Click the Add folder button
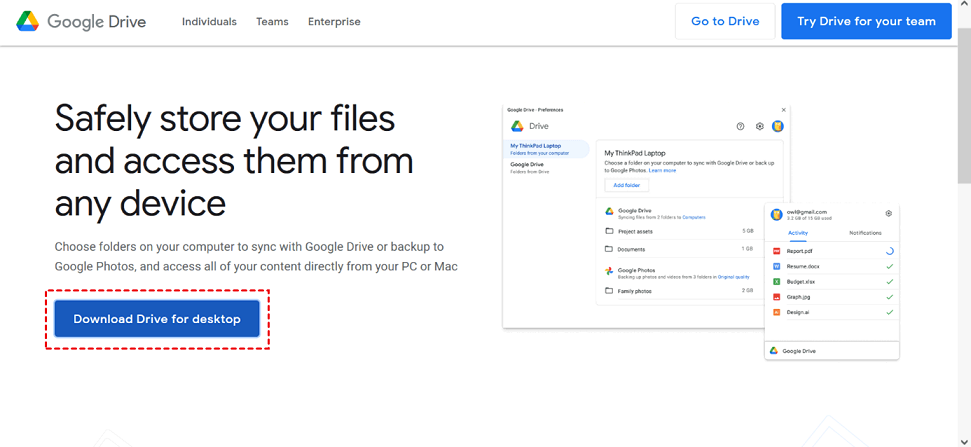 tap(626, 186)
